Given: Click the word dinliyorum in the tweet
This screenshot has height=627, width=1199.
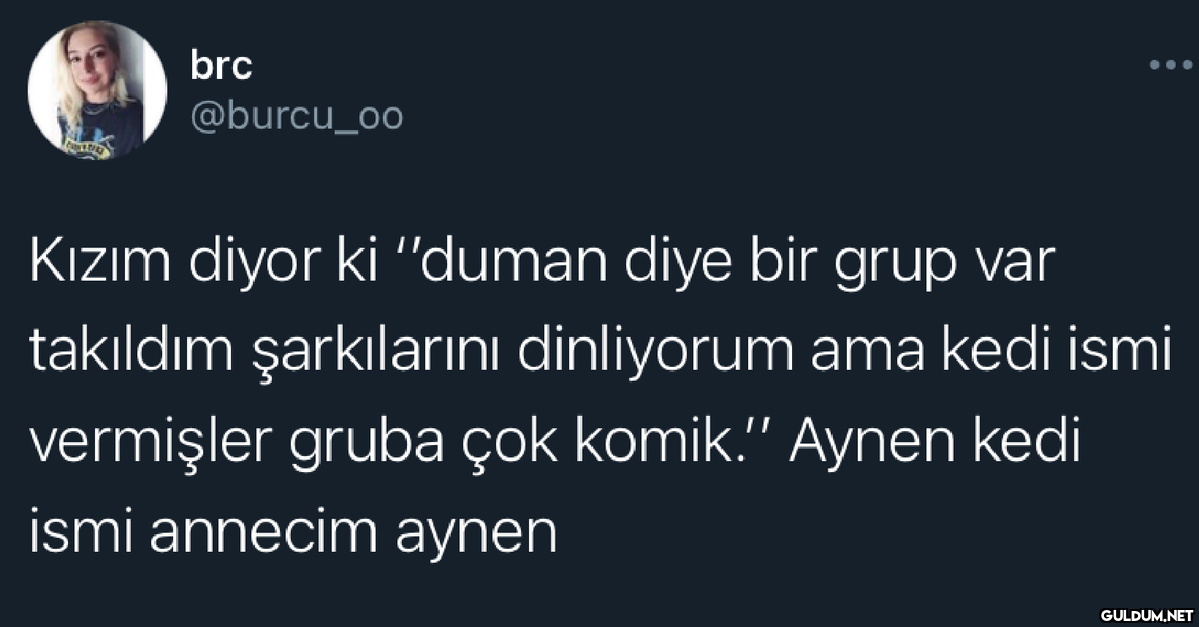Looking at the screenshot, I should click(x=656, y=352).
